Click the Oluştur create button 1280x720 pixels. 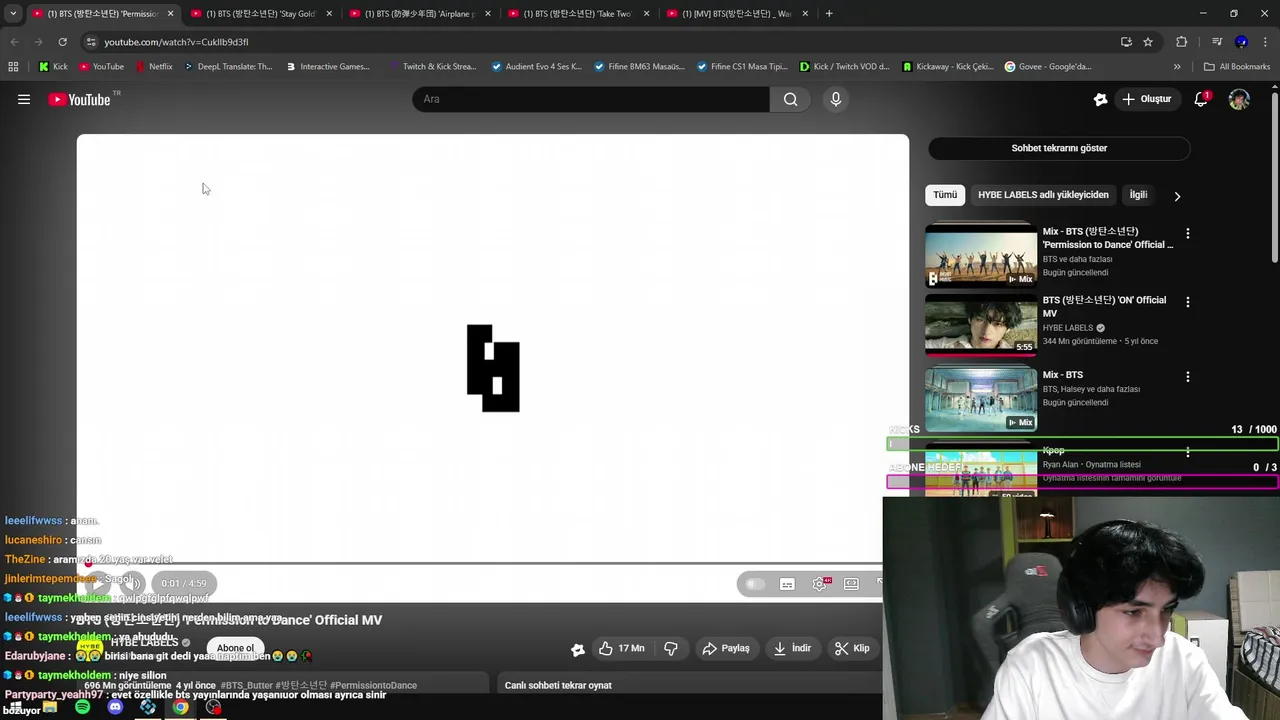click(1146, 99)
